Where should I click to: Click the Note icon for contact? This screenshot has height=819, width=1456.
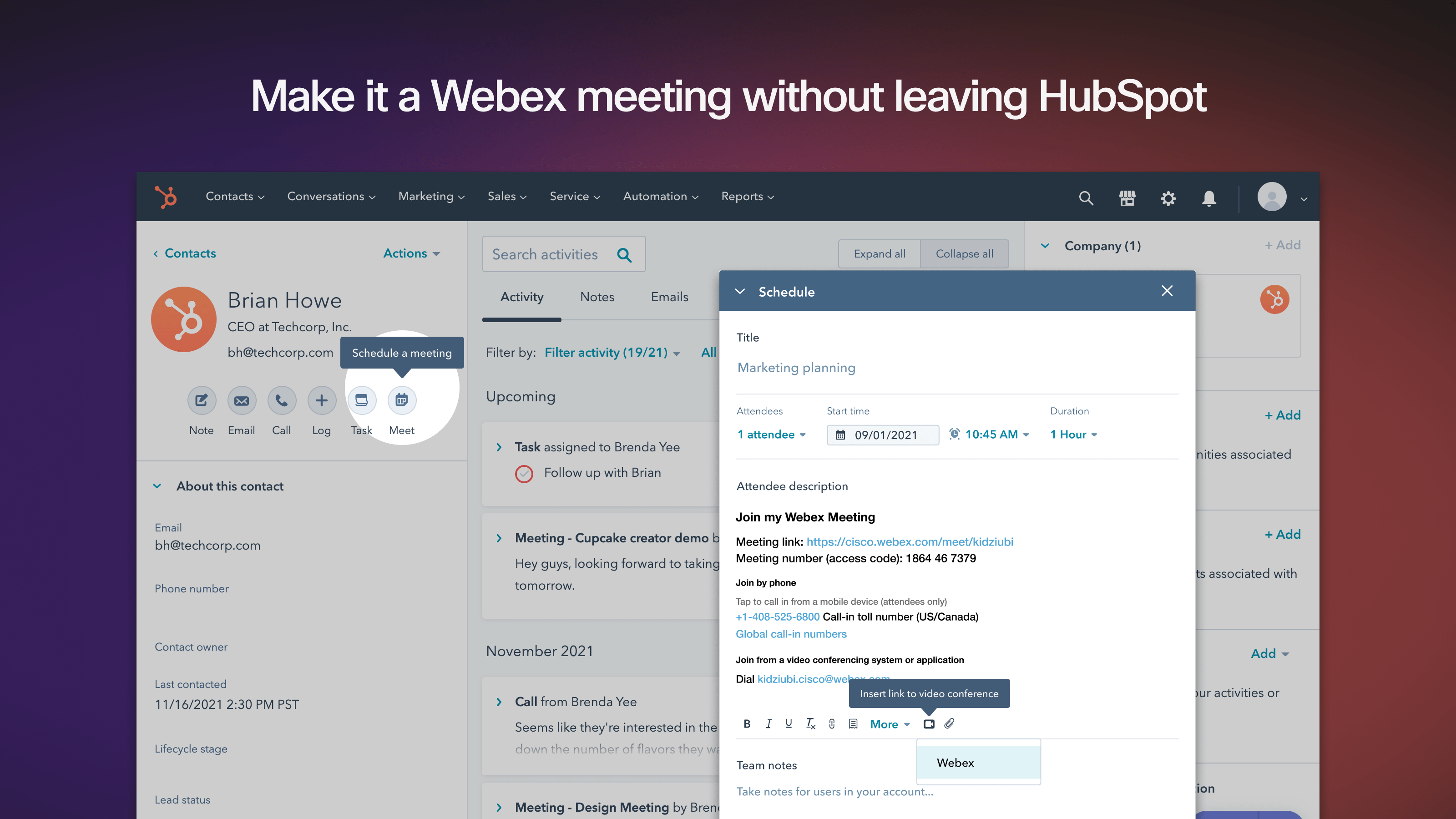[201, 400]
